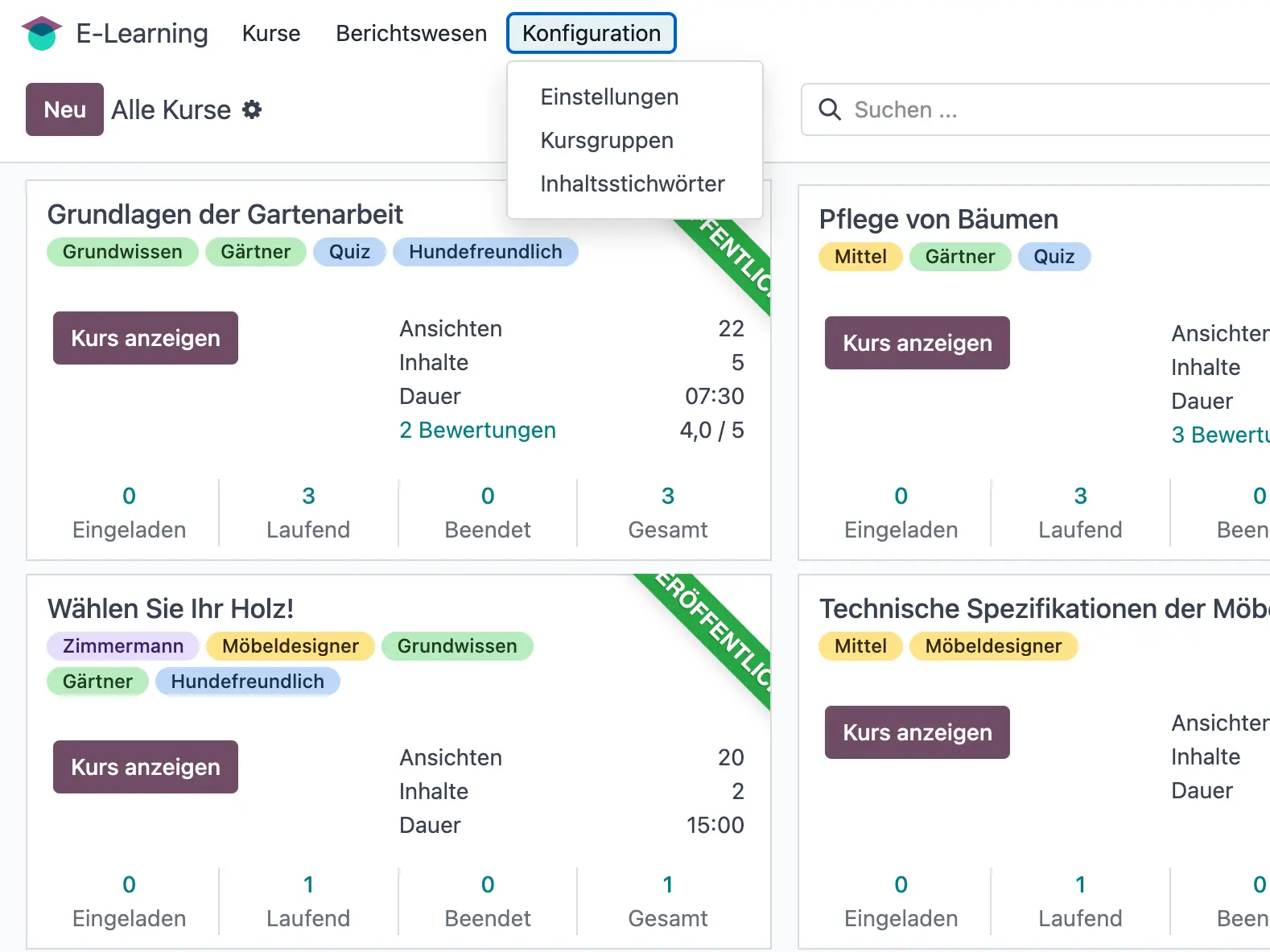The width and height of the screenshot is (1270, 952).
Task: Open the gear menu next to Alle Kurse
Action: 252,109
